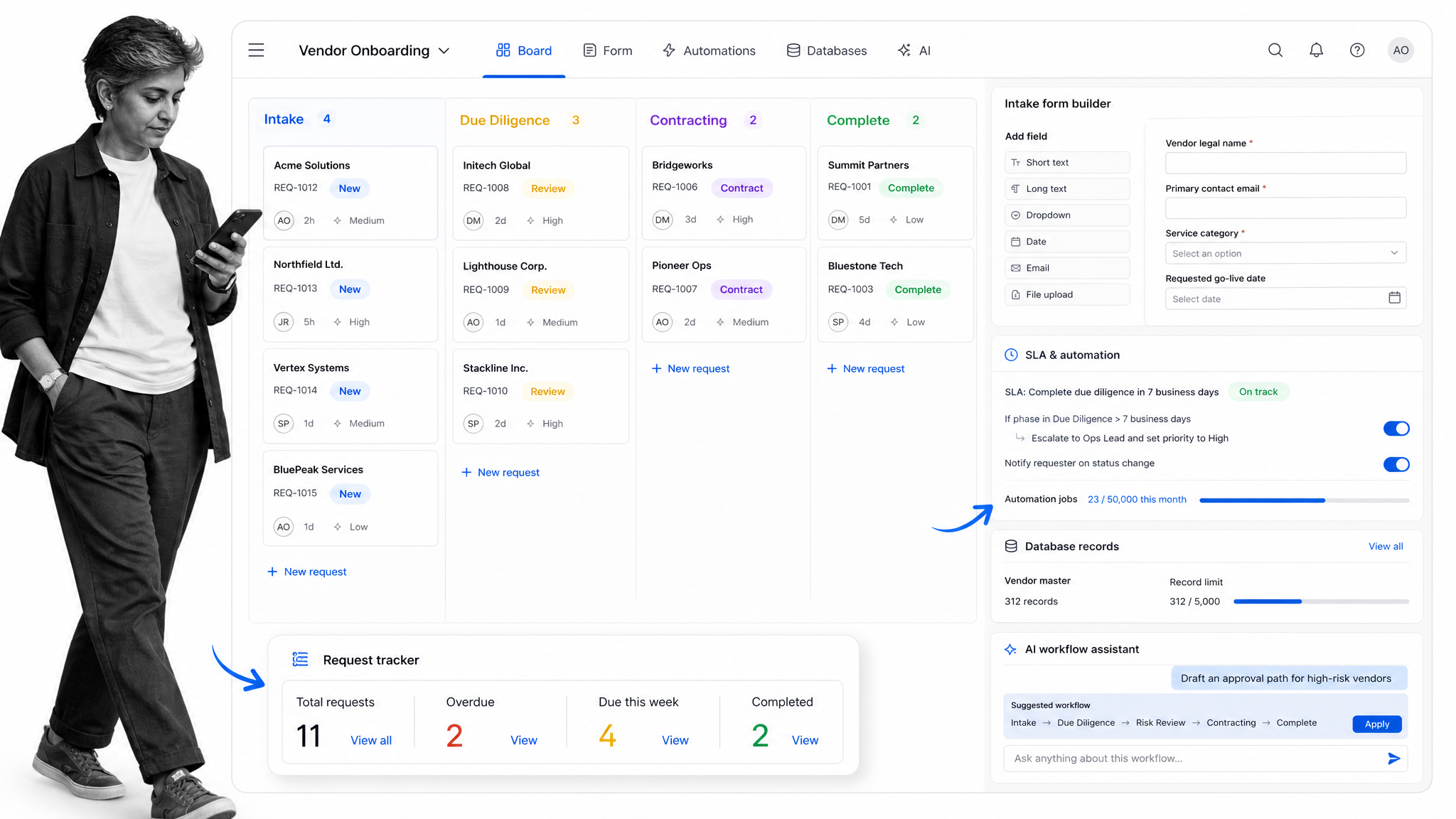Open notifications bell icon
Image resolution: width=1456 pixels, height=819 pixels.
1317,50
